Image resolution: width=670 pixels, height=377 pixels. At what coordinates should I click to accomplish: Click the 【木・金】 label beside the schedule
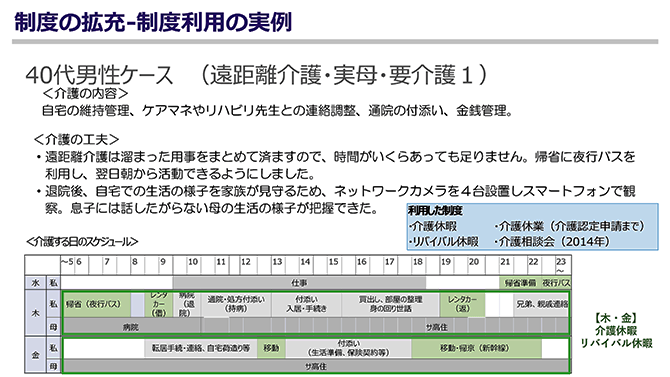point(616,318)
